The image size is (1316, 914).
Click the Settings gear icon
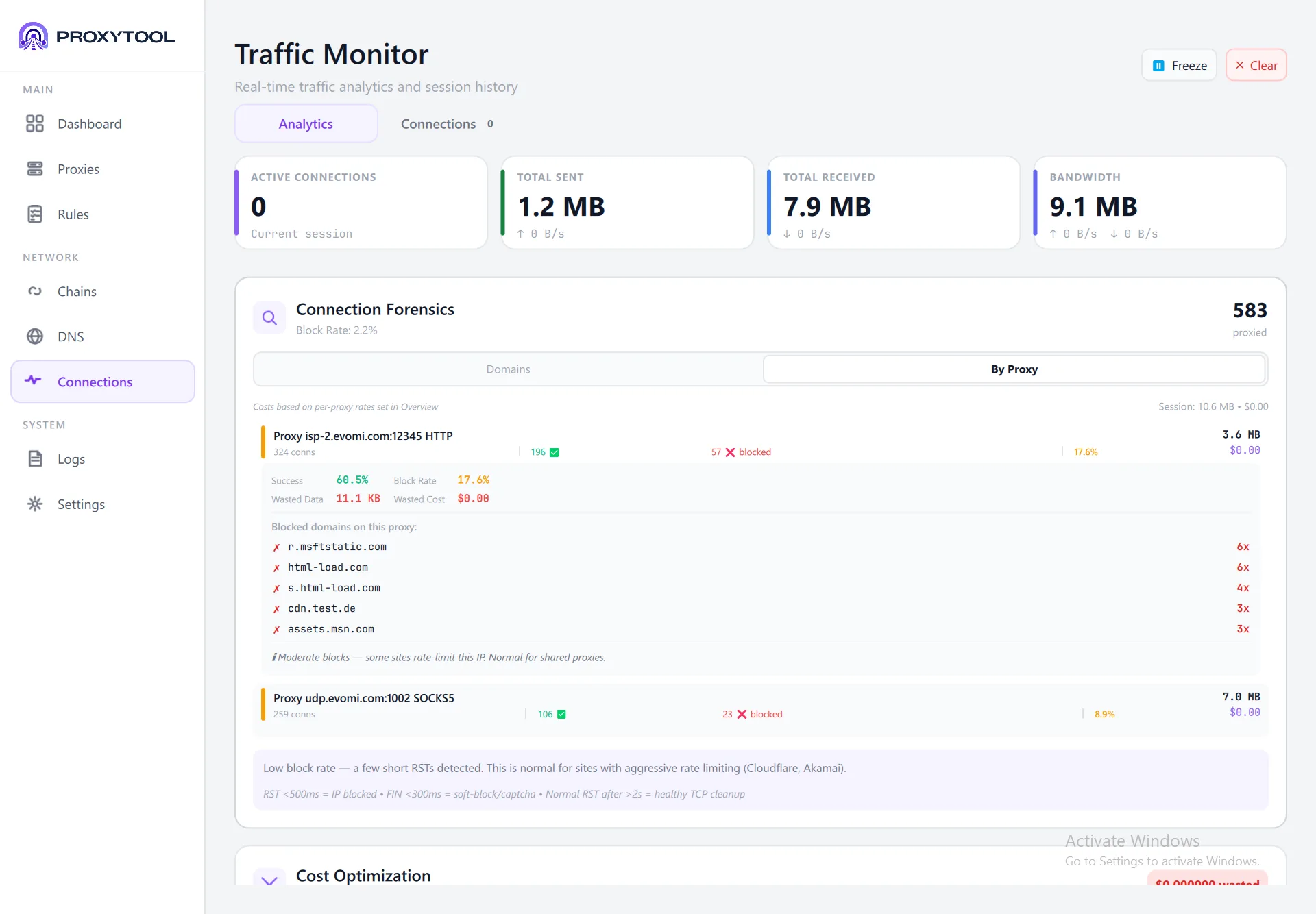[35, 504]
